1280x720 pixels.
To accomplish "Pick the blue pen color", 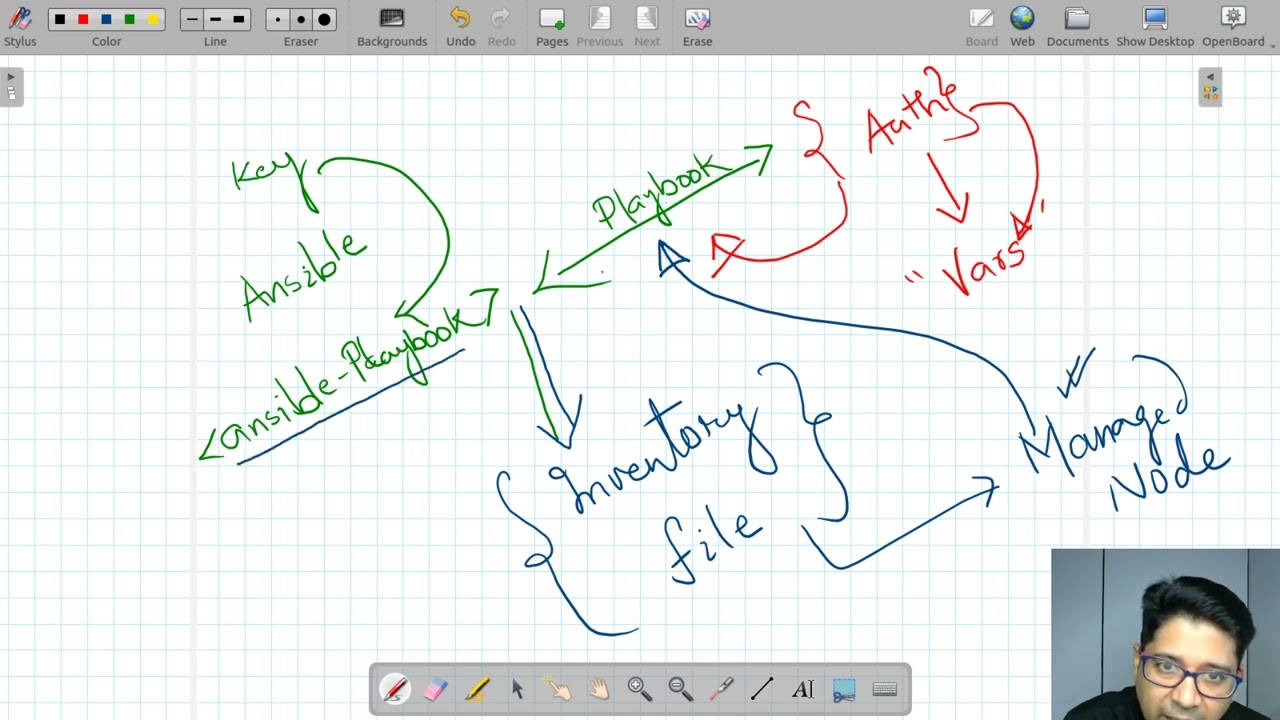I will [x=106, y=19].
